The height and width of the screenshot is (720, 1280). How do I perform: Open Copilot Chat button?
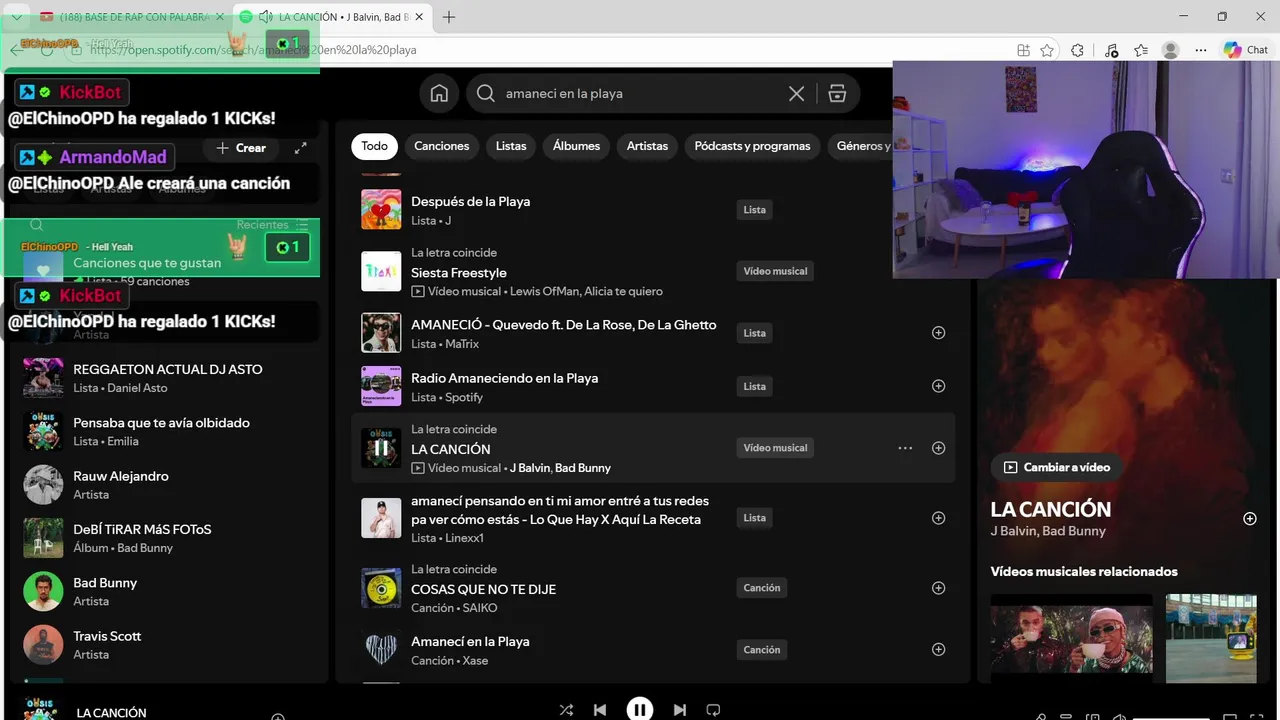pyautogui.click(x=1246, y=50)
